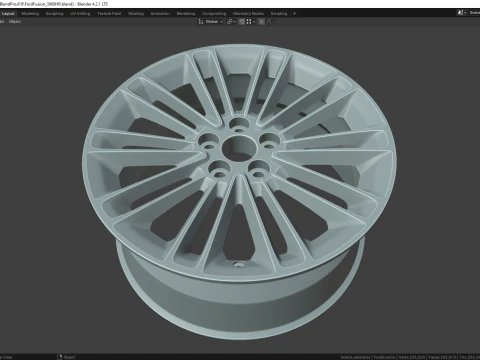Switch to the Layout workspace tab
The image size is (480, 360).
tap(8, 14)
